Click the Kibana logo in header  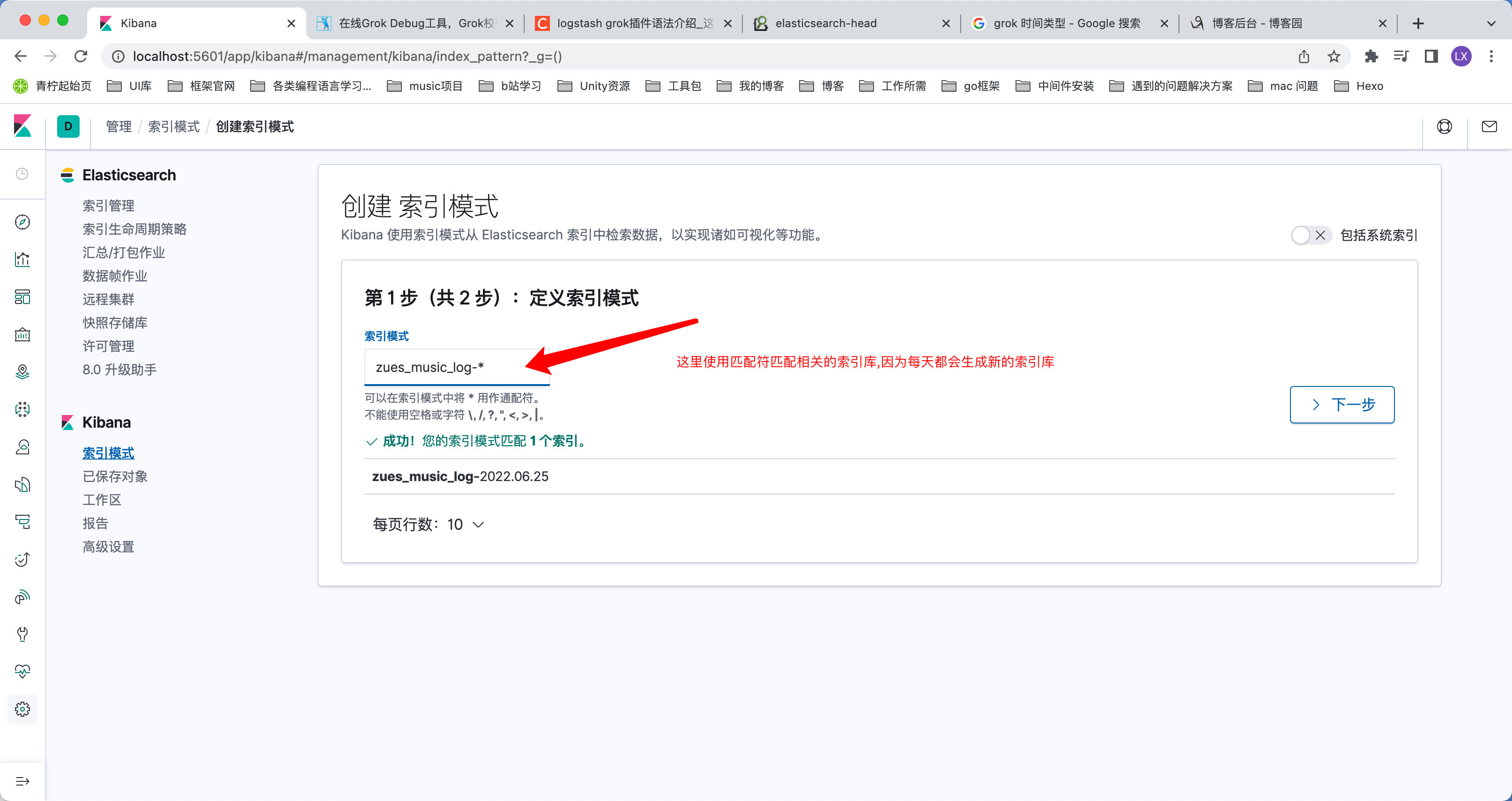[22, 126]
